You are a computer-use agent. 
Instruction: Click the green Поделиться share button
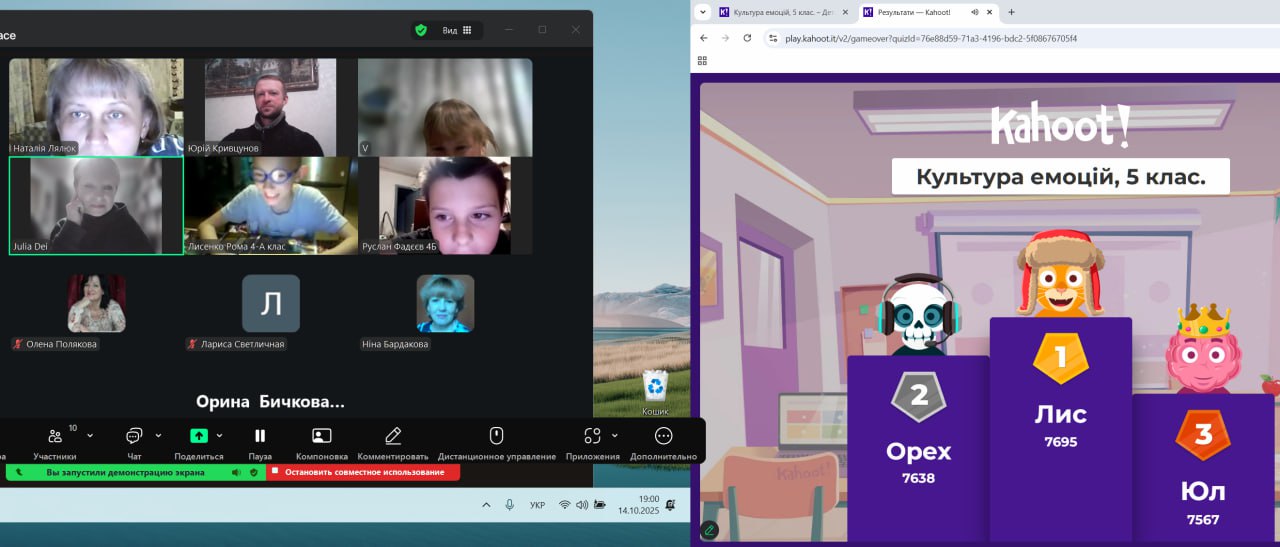click(198, 436)
